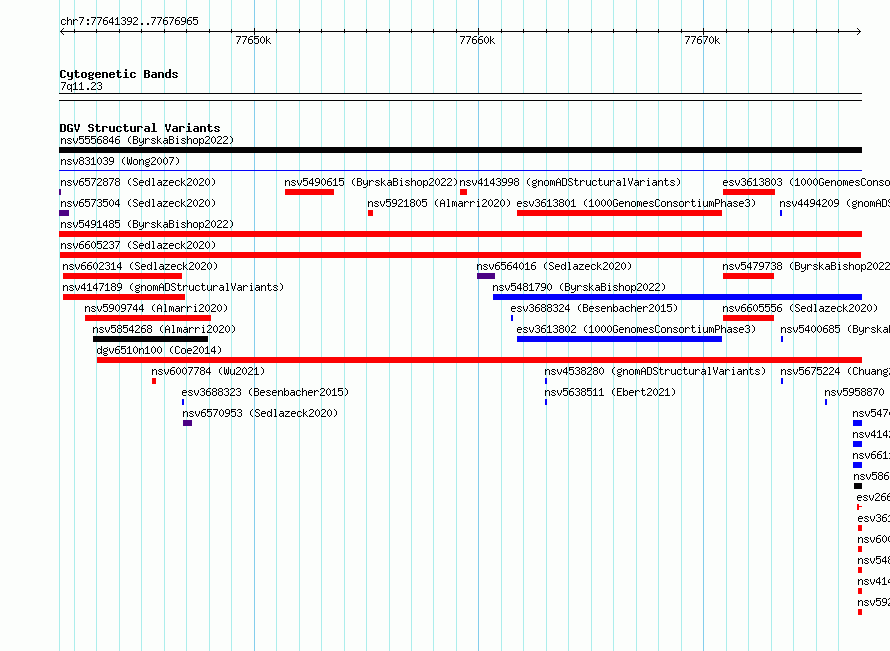Select the red esv3613801 variant bar

click(x=619, y=213)
